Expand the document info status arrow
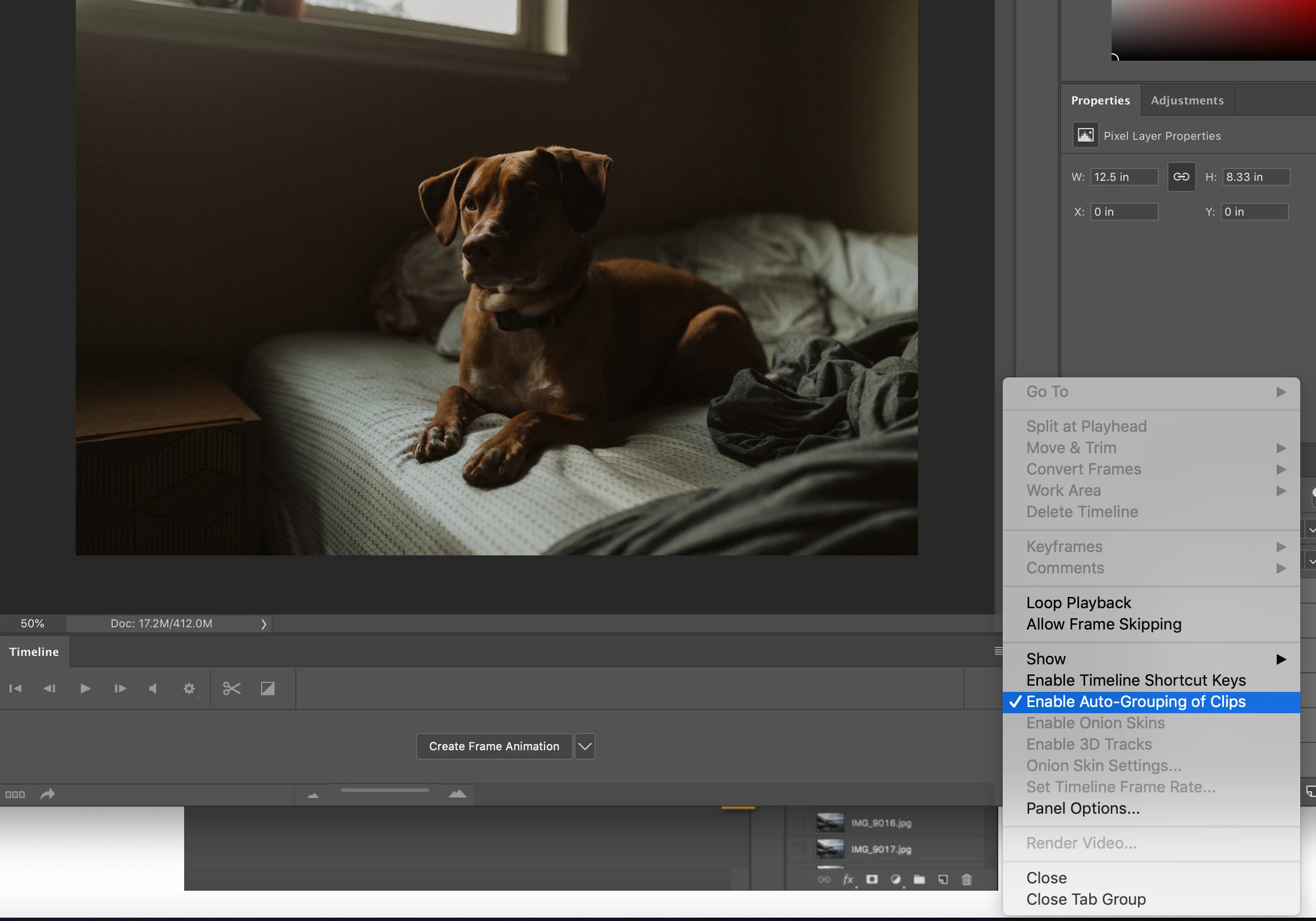The image size is (1316, 921). [264, 624]
